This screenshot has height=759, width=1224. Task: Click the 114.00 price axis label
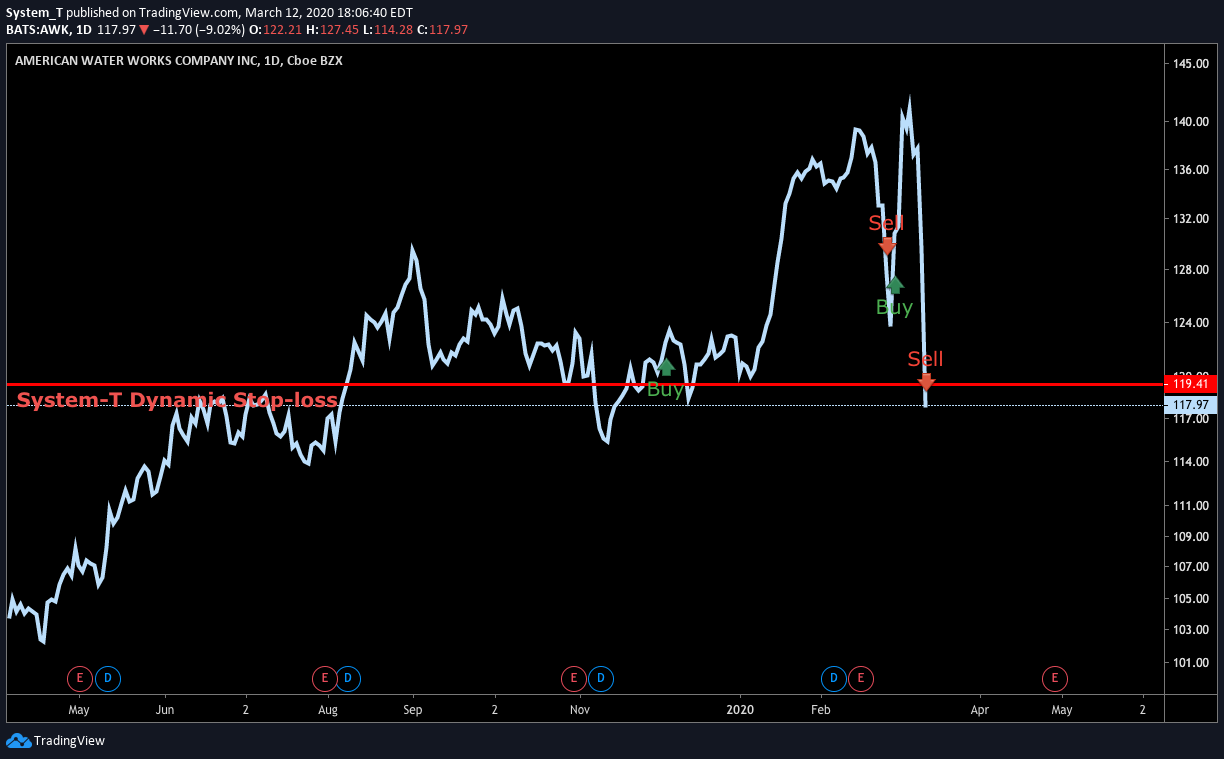(x=1192, y=462)
